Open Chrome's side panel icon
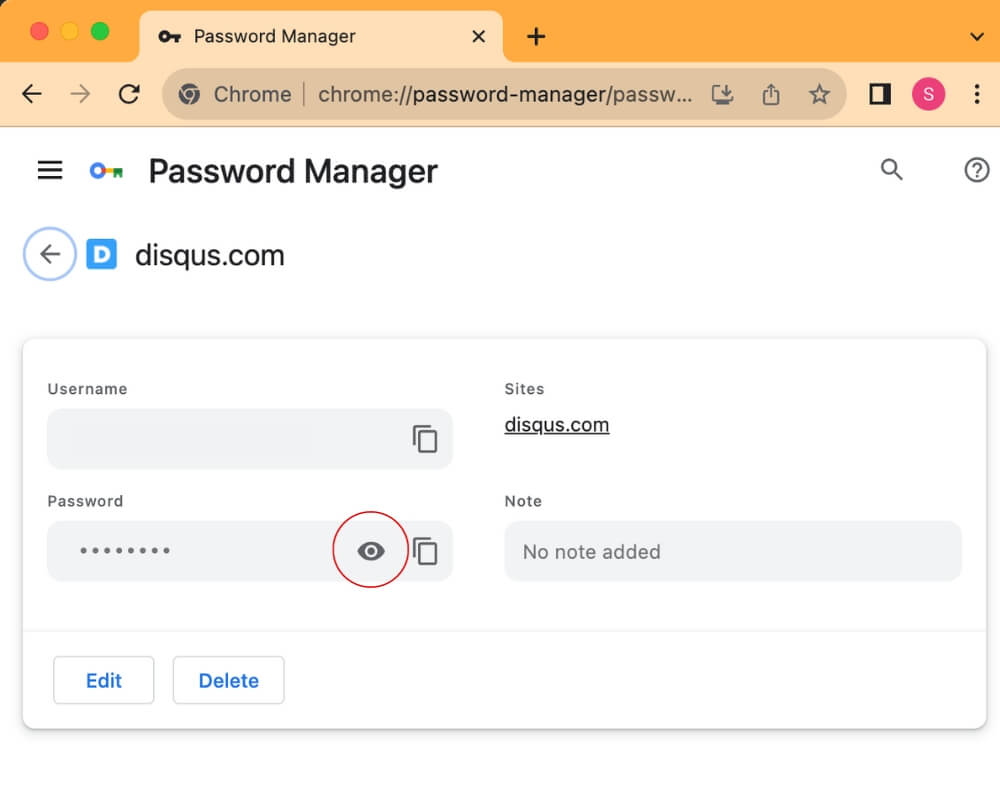This screenshot has width=1000, height=800. click(879, 93)
